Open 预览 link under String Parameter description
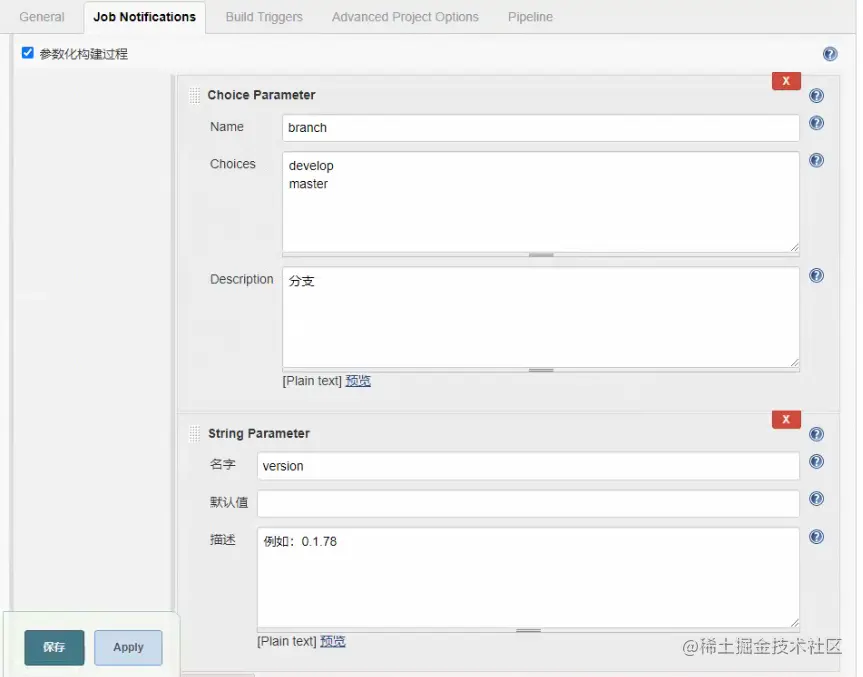863x677 pixels. click(332, 641)
